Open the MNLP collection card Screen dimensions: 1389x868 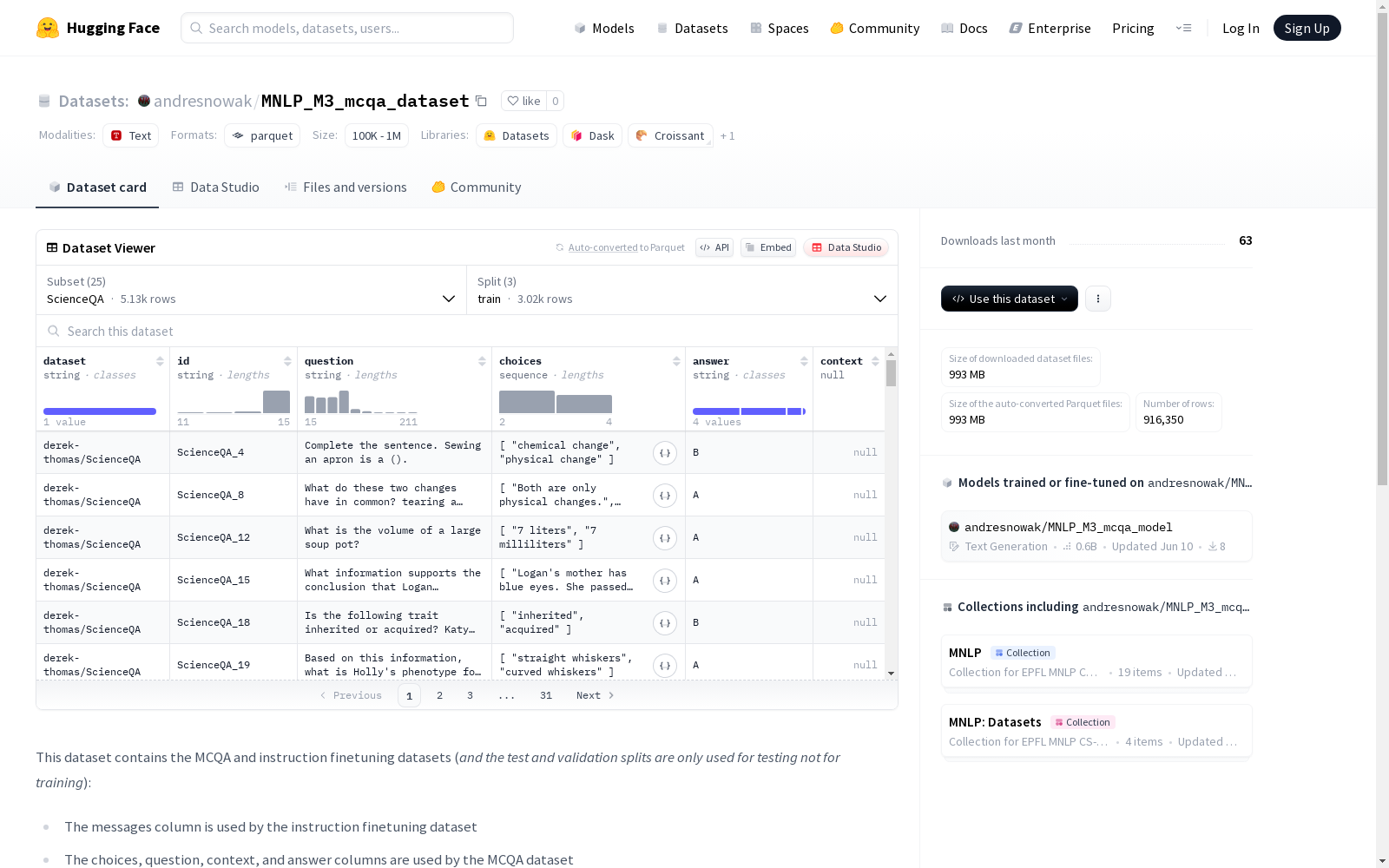point(1096,661)
